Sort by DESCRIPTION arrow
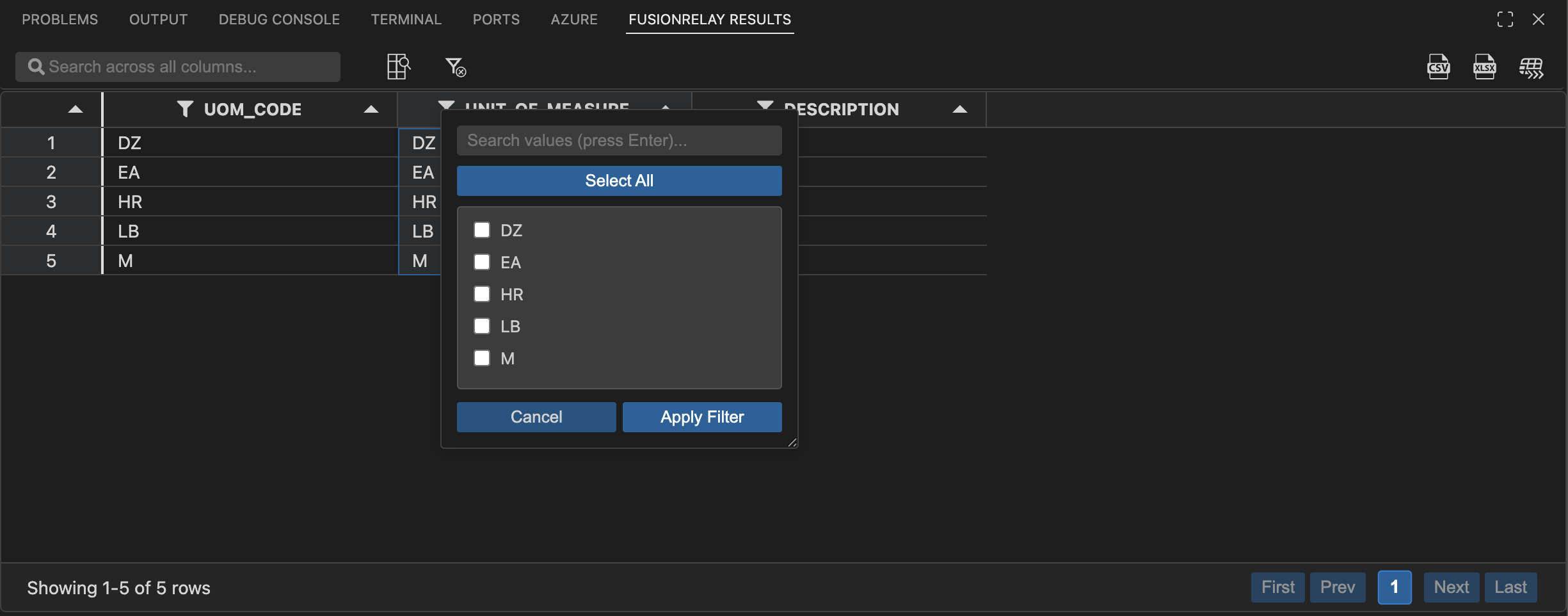 coord(959,109)
